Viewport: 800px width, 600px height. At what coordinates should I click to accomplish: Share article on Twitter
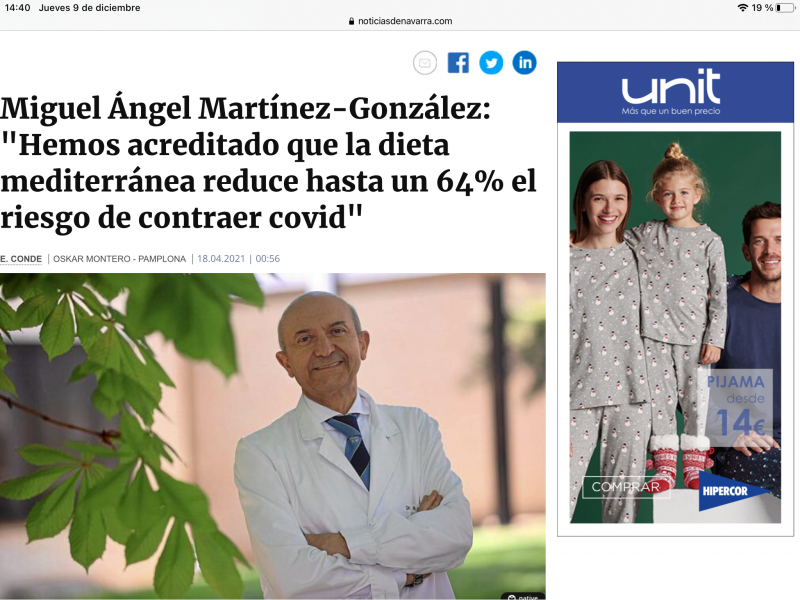(x=491, y=63)
